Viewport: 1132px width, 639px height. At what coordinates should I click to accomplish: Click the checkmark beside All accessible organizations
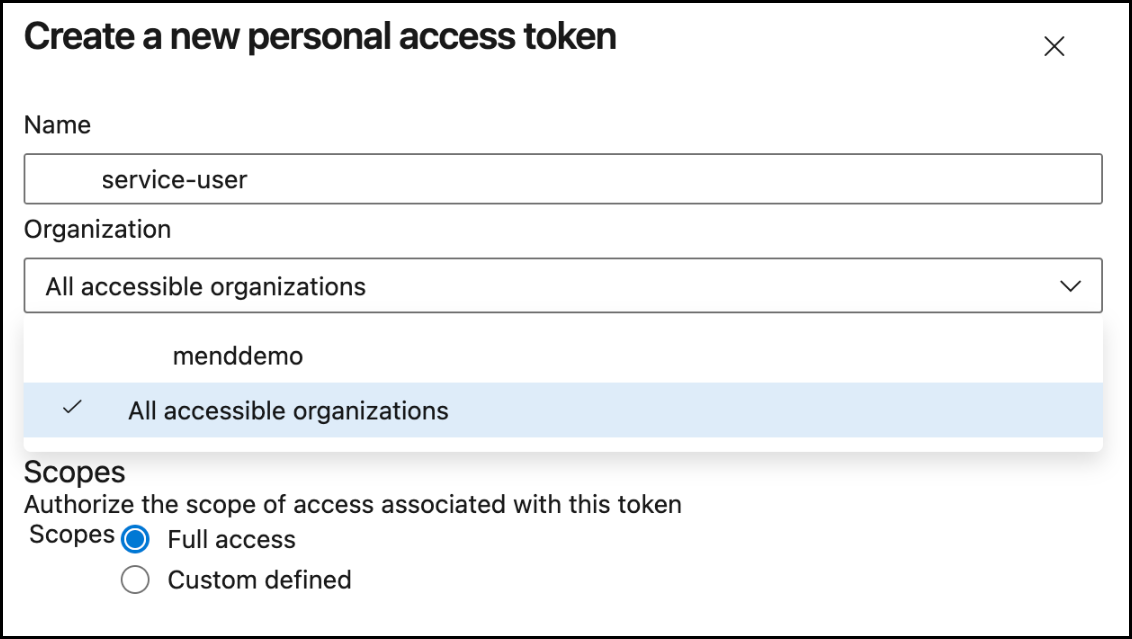(x=71, y=408)
